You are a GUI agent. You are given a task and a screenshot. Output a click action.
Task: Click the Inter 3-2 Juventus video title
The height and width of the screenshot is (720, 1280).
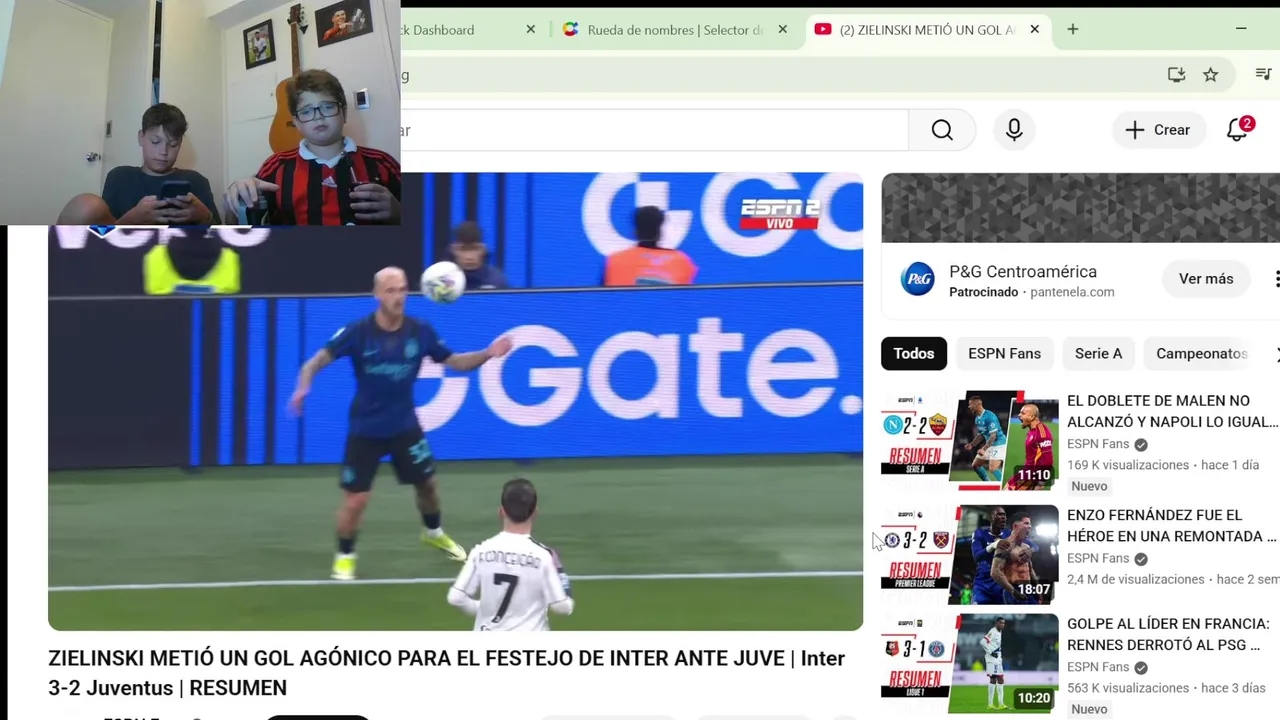[x=447, y=673]
